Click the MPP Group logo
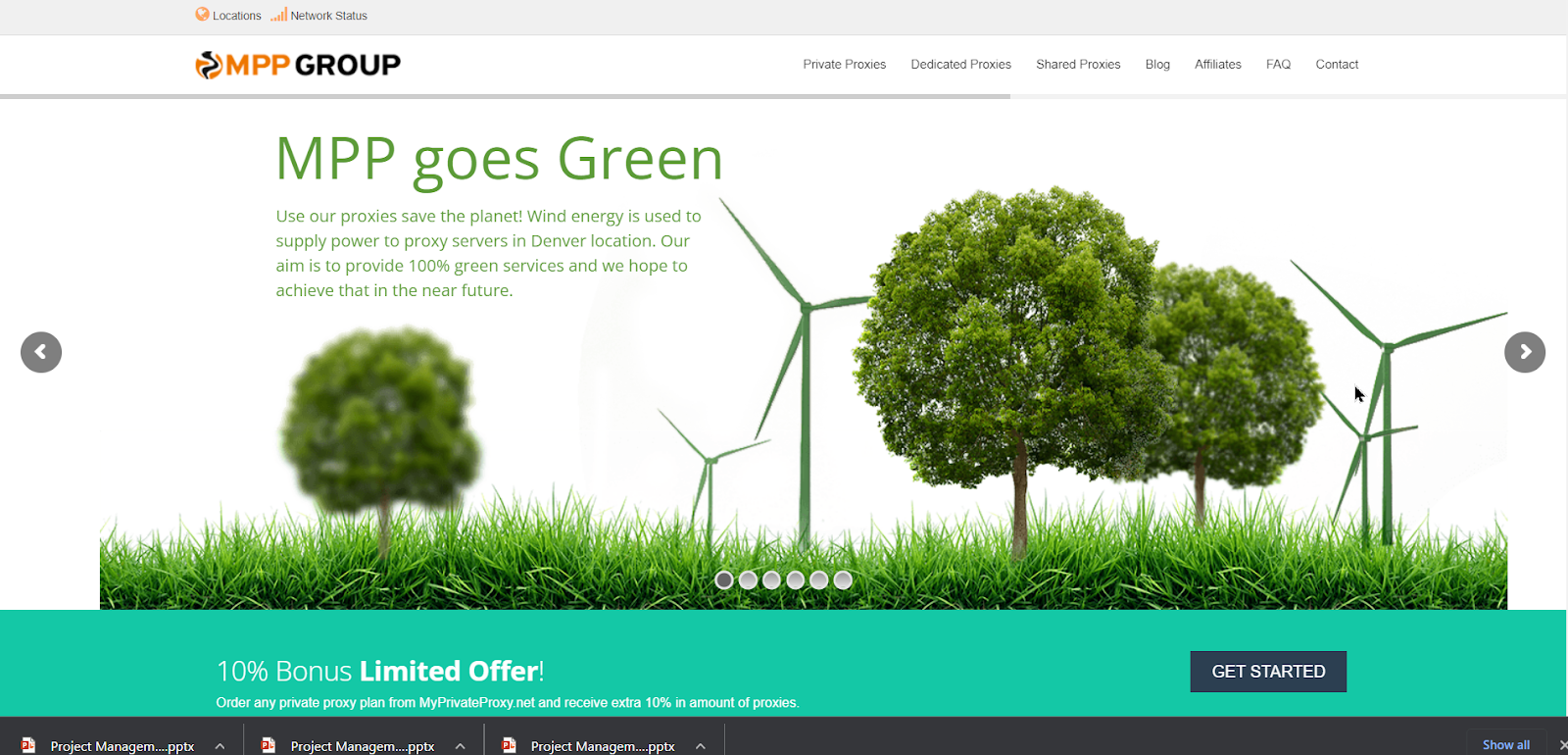The height and width of the screenshot is (755, 1568). pos(298,65)
